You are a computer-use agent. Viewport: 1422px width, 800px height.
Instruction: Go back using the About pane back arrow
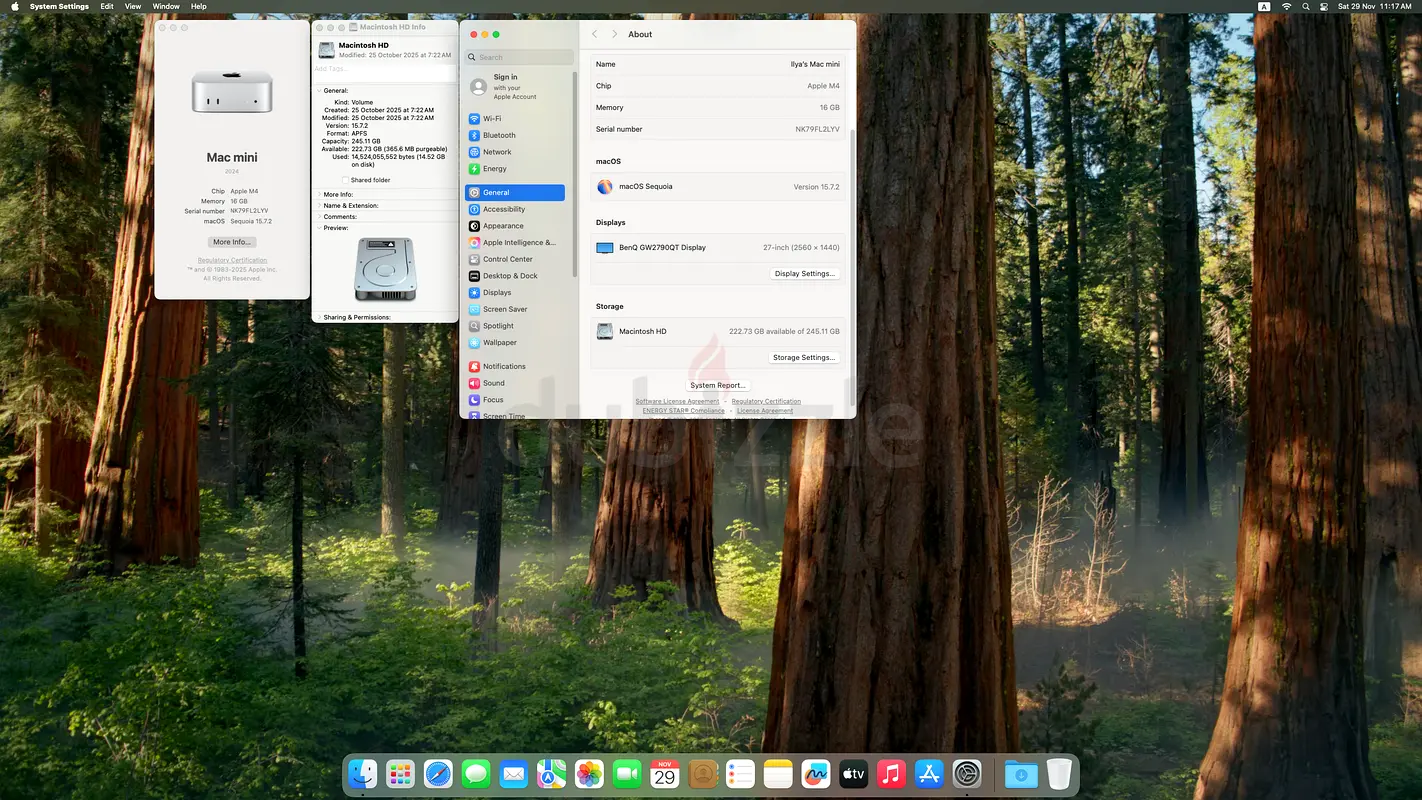(595, 34)
